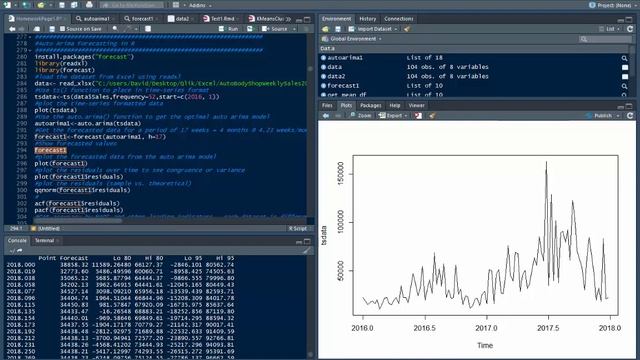Print the current file using printer icon
The image size is (640, 360).
click(x=89, y=5)
